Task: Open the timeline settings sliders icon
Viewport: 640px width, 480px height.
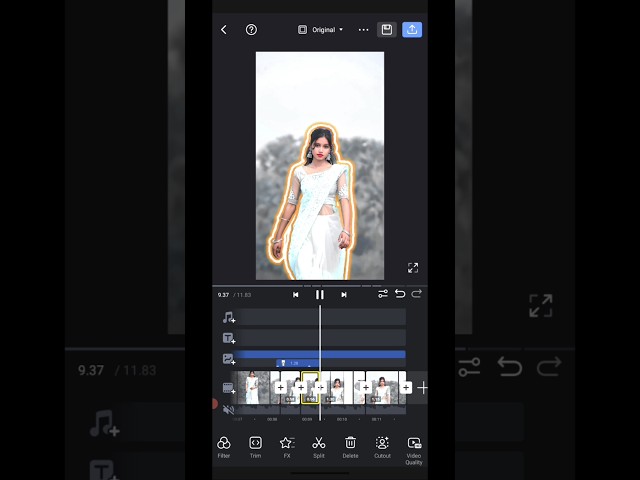Action: pos(383,294)
